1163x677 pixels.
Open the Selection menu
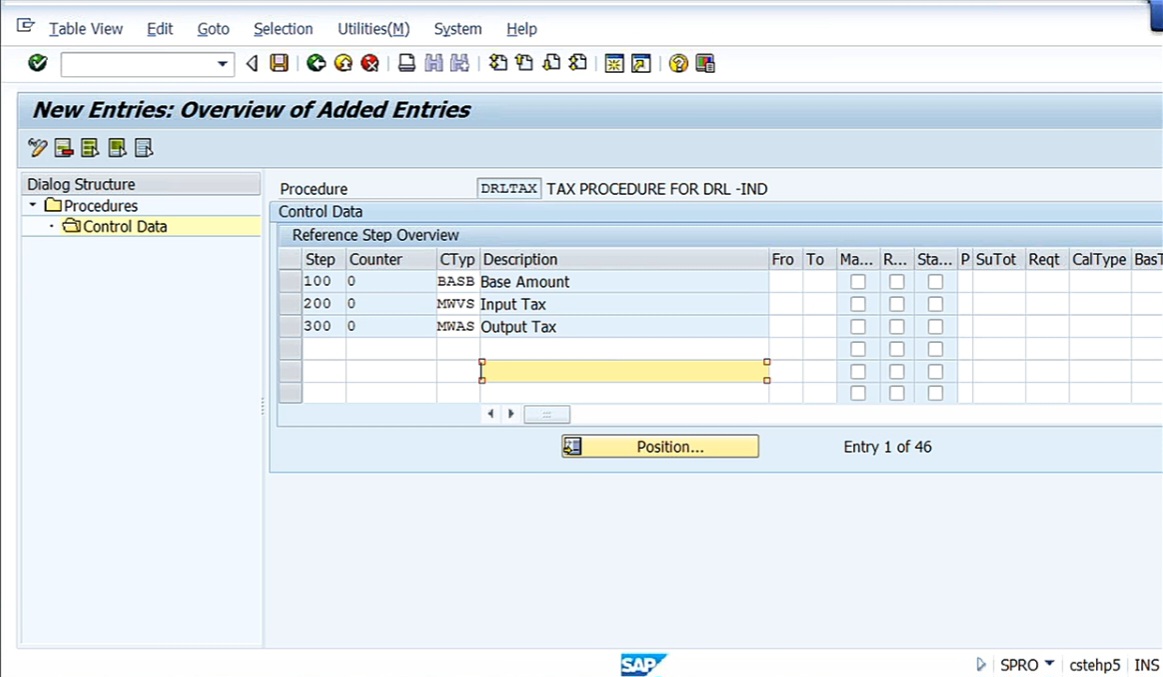(283, 29)
